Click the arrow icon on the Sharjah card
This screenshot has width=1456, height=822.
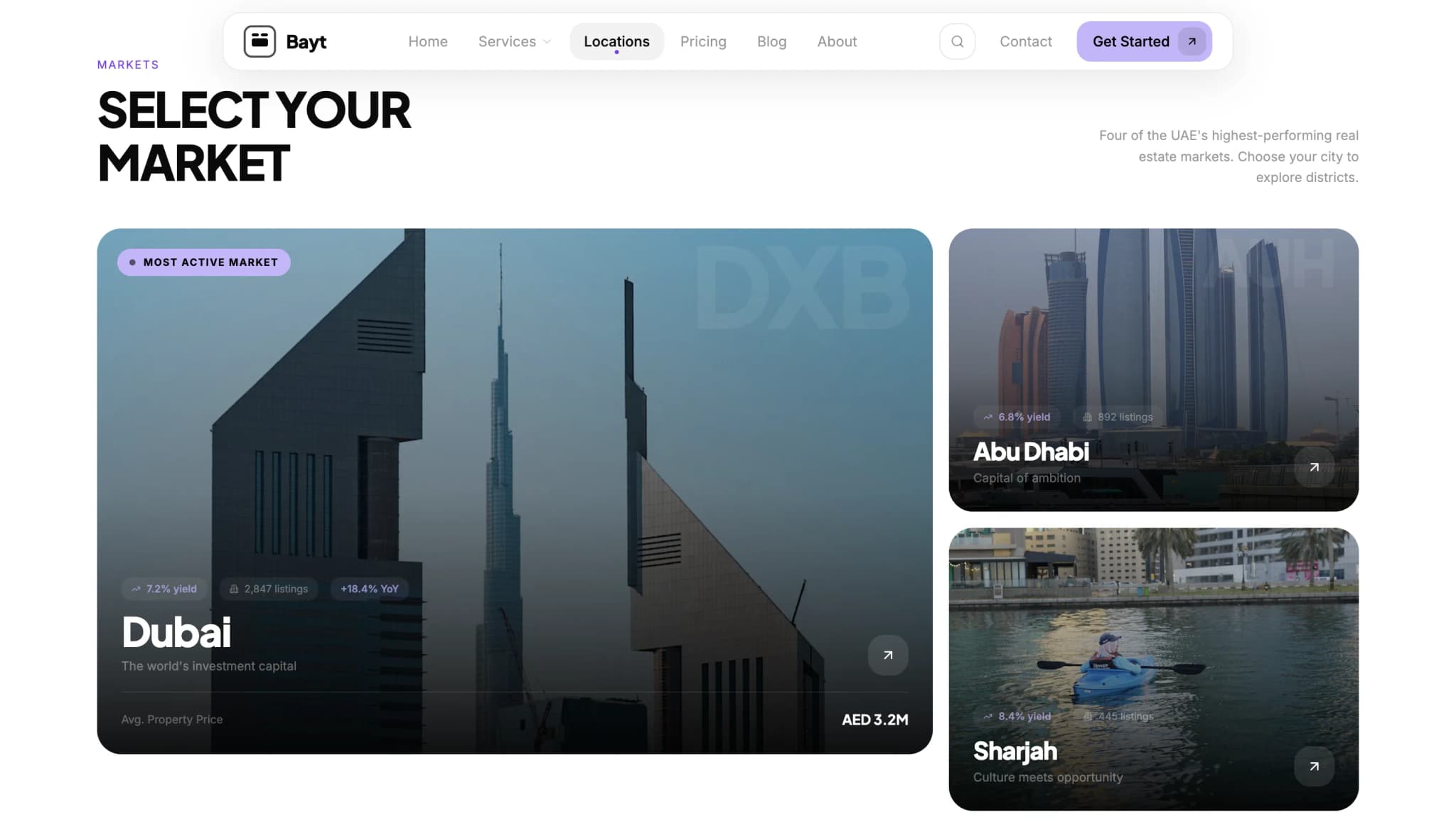(1313, 767)
